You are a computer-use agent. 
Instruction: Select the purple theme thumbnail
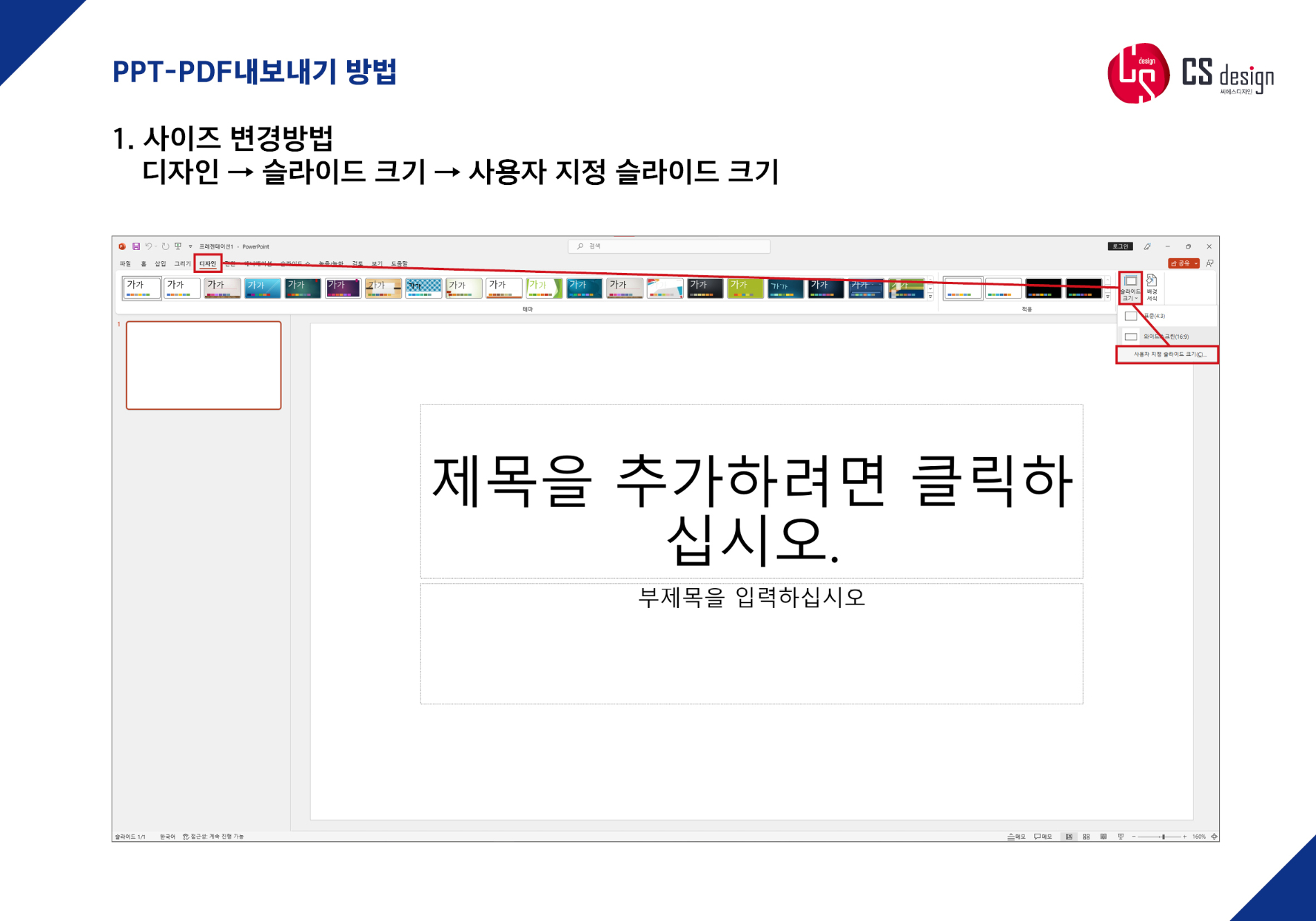coord(343,288)
